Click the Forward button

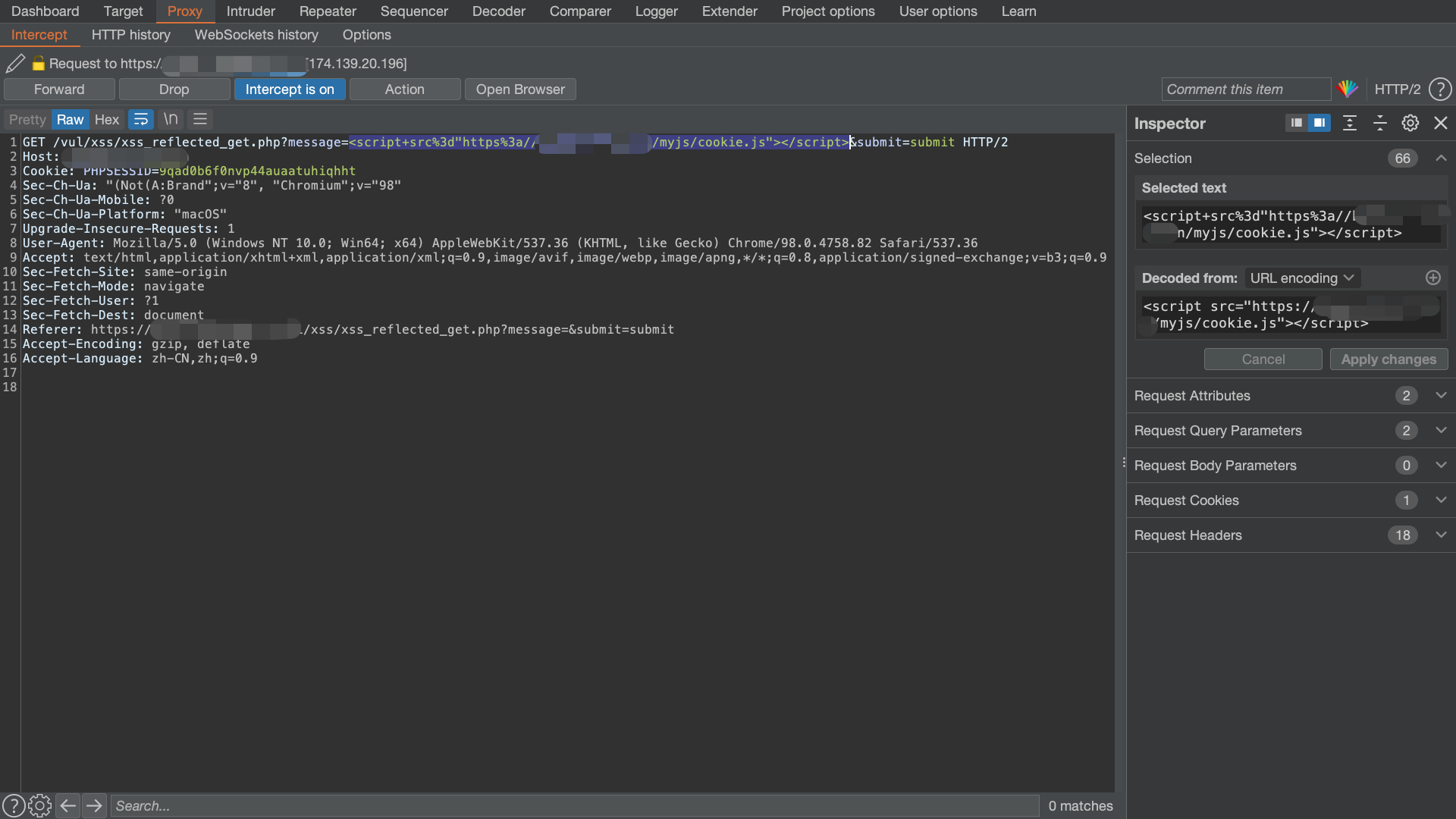click(x=59, y=89)
